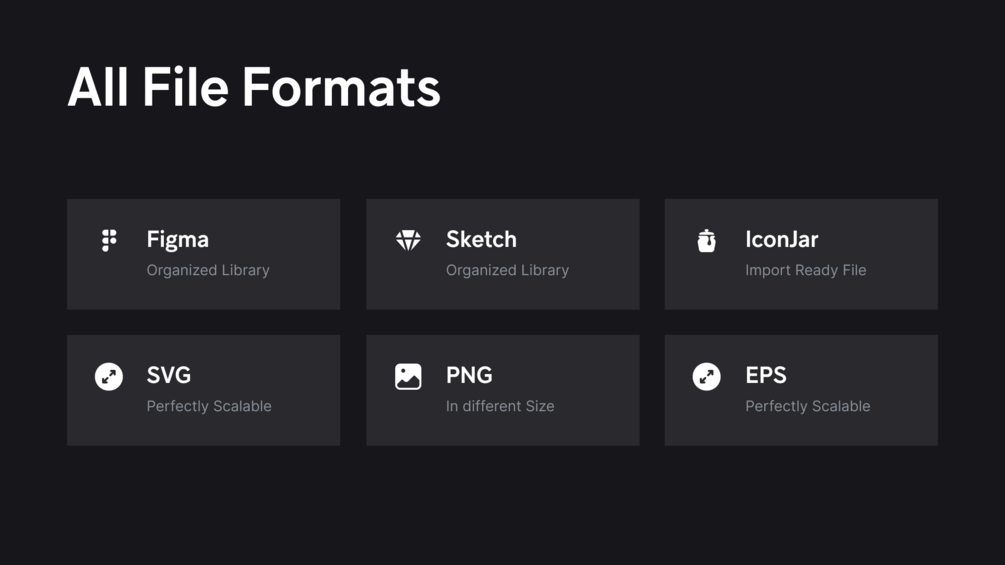Click the PNG image picture icon
Viewport: 1005px width, 565px height.
tap(408, 377)
